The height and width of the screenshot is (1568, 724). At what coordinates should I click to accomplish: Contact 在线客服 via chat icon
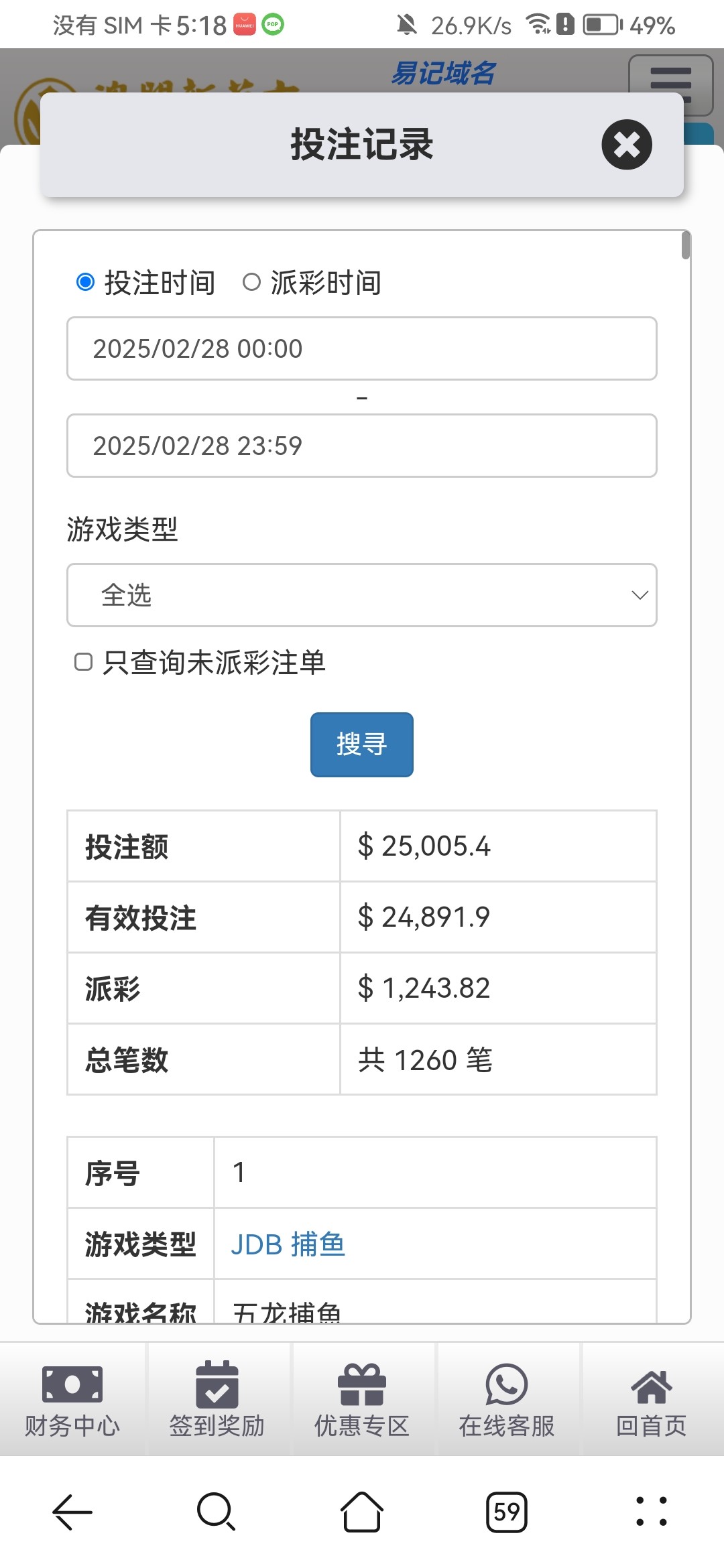507,1384
